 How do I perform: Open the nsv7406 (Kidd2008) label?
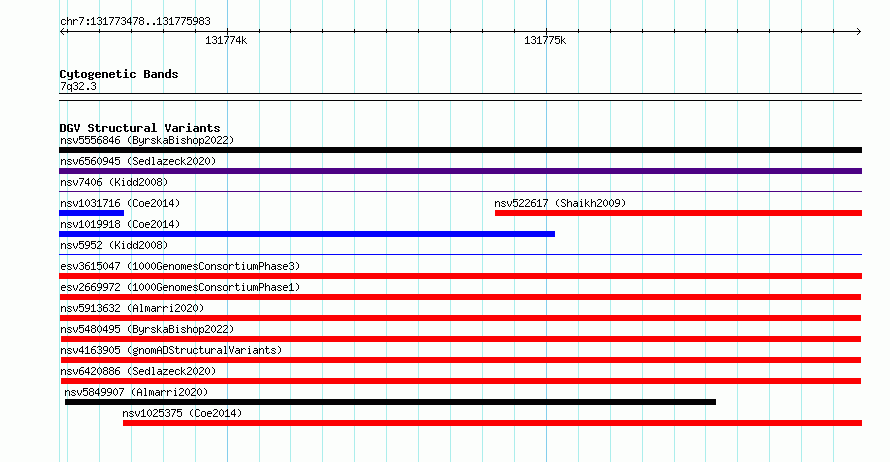click(114, 182)
